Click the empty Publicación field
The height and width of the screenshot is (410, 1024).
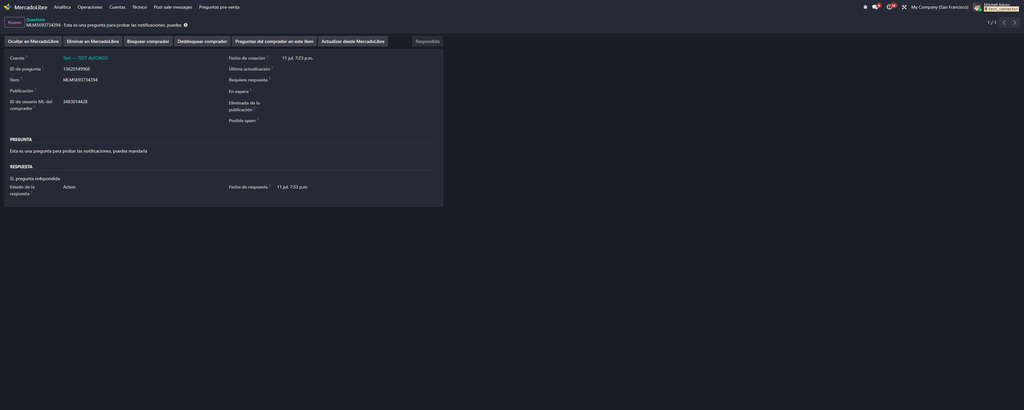139,91
